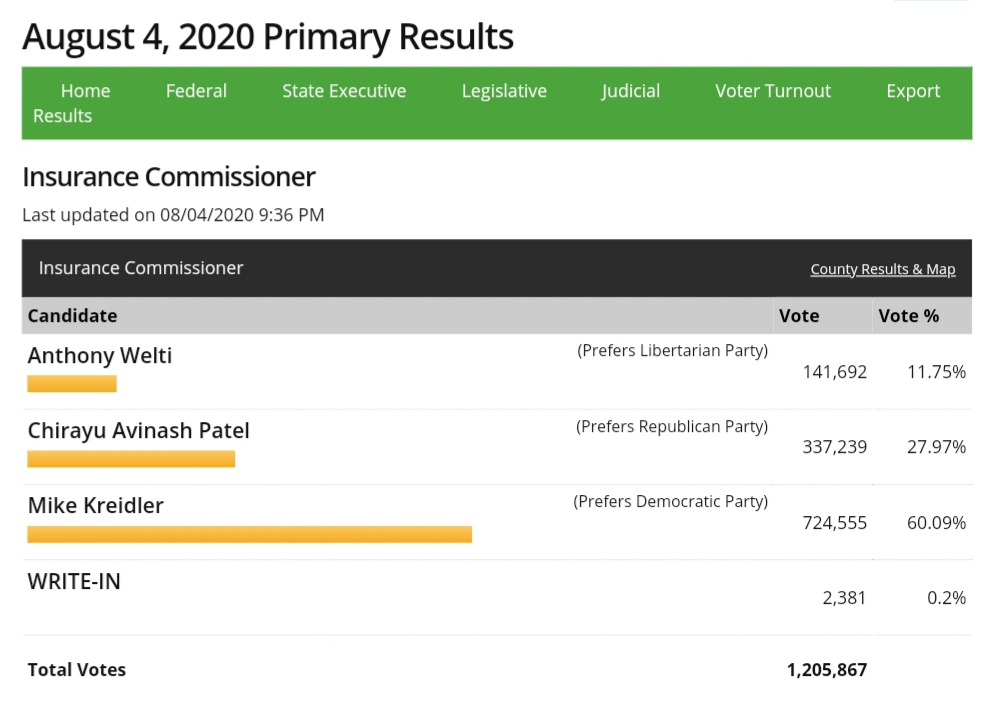Switch to Legislative results
This screenshot has width=995, height=722.
504,91
